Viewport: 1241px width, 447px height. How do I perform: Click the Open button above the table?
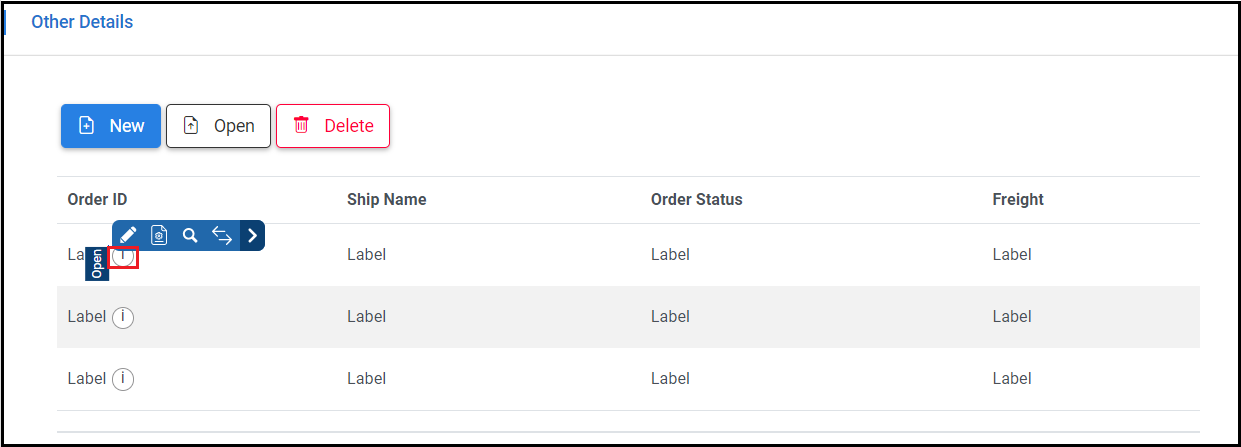pos(218,126)
